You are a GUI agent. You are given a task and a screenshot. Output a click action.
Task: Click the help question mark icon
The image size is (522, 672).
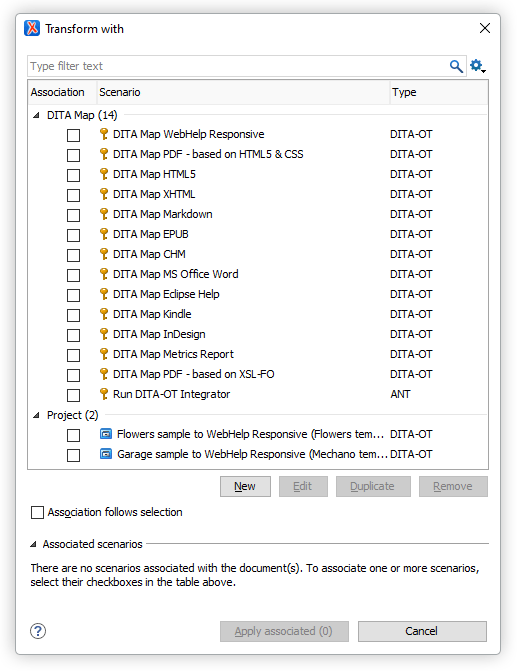pos(38,631)
